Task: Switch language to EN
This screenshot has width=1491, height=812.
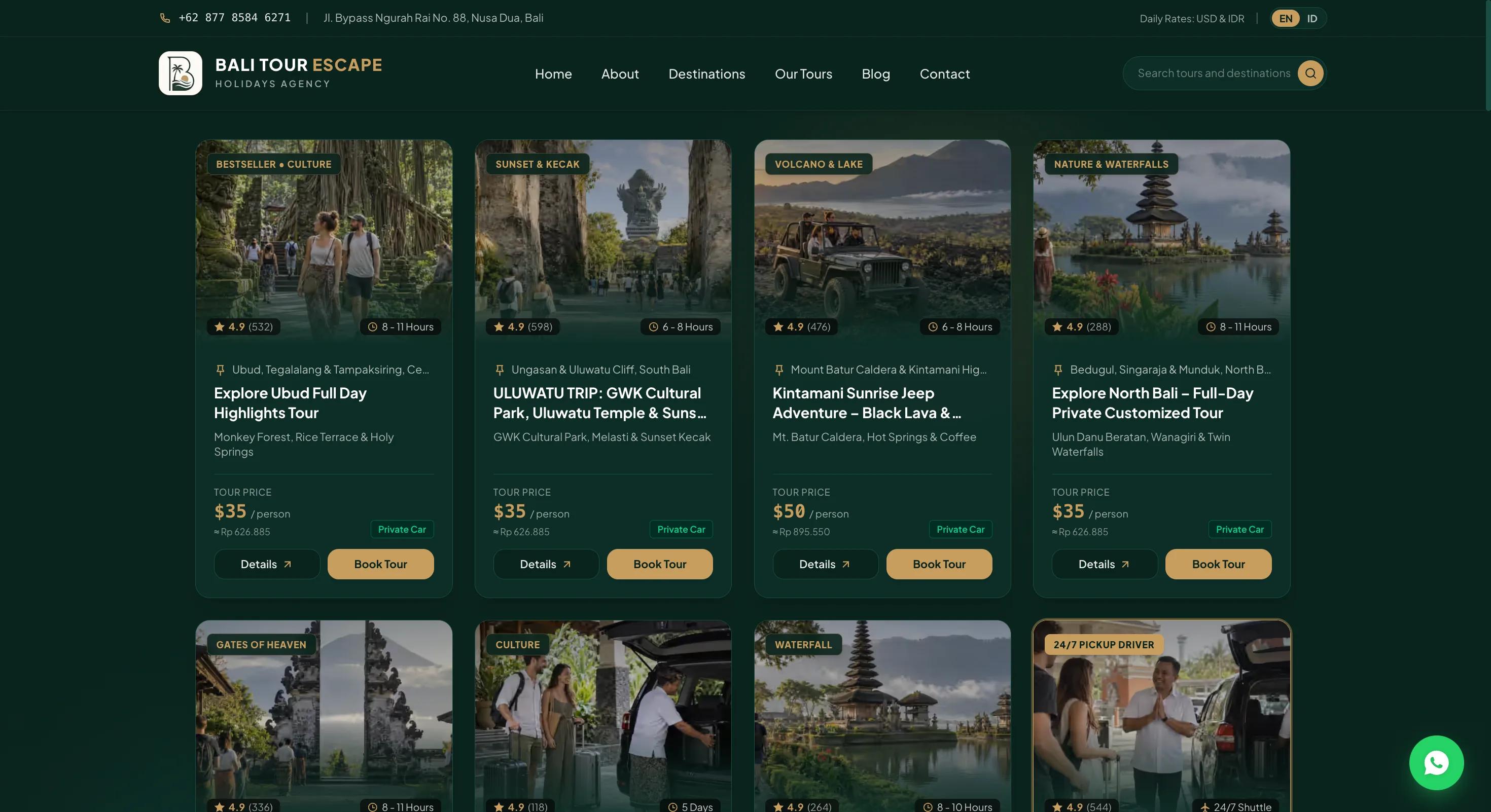Action: point(1286,19)
